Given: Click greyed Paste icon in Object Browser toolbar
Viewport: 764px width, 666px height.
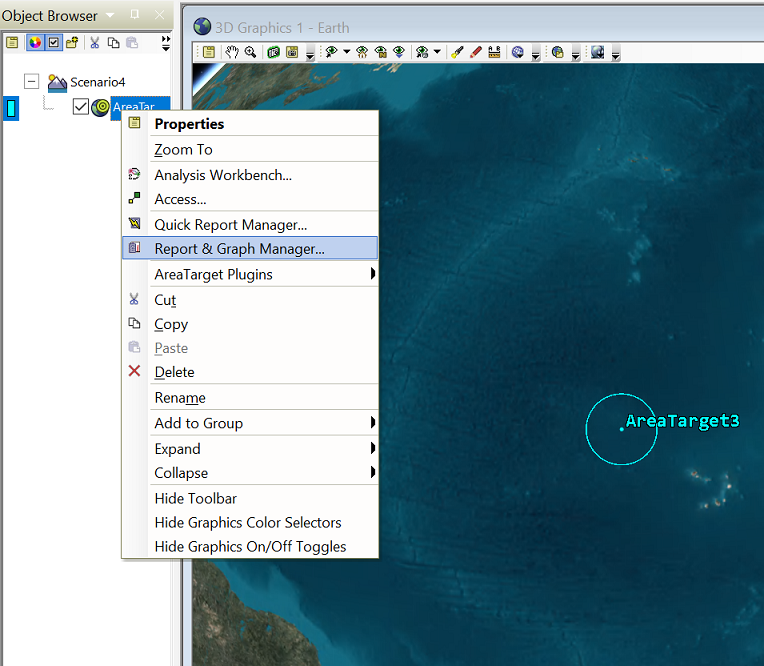Looking at the screenshot, I should 132,43.
